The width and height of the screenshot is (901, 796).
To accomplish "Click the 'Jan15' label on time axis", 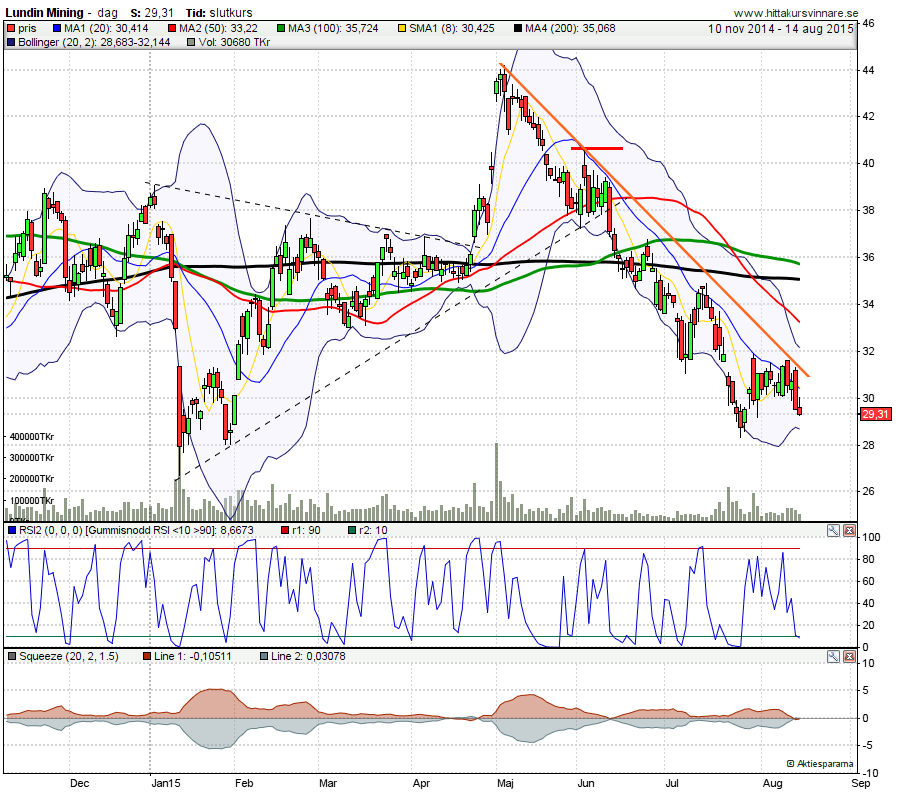I will point(166,783).
